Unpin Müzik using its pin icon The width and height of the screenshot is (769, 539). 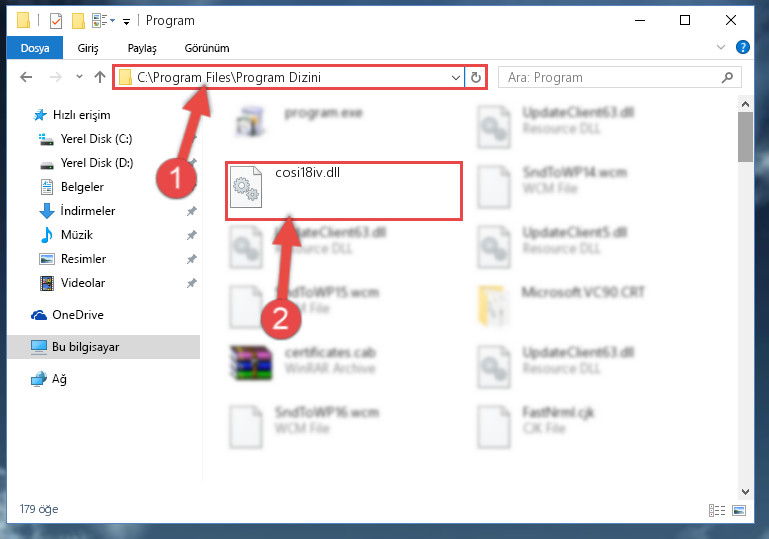tap(191, 235)
